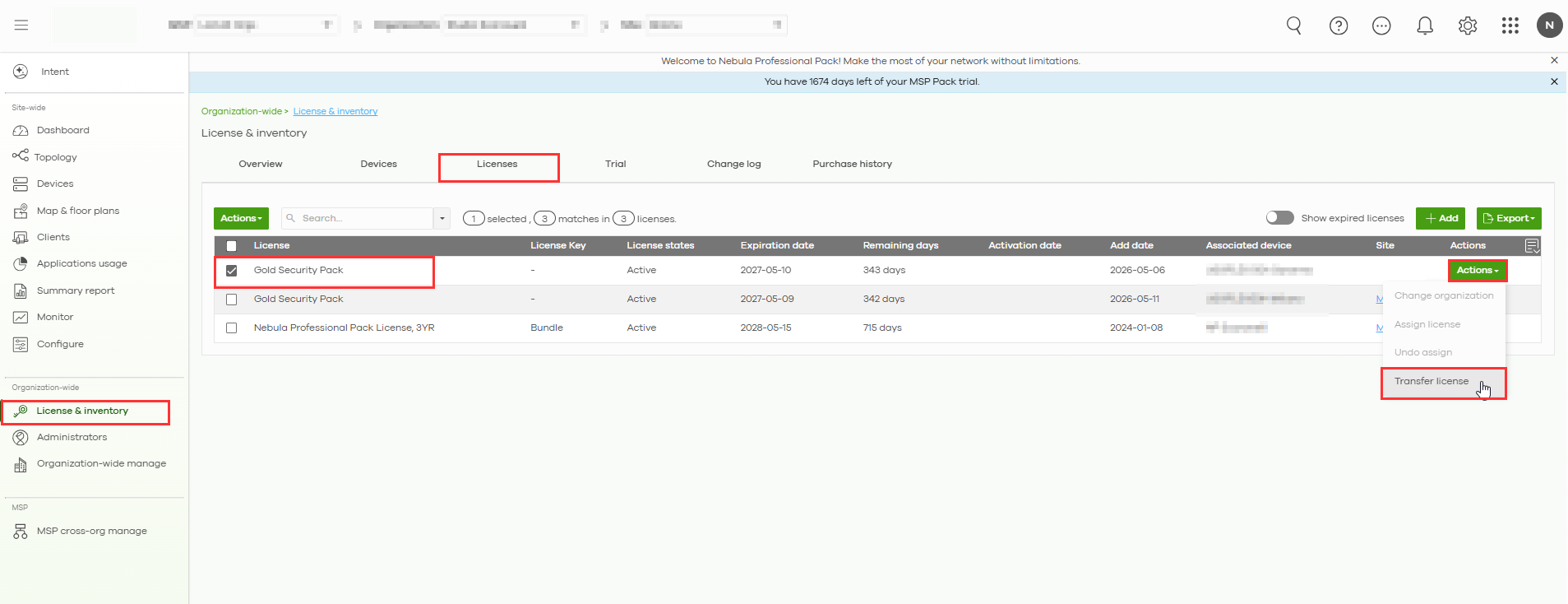Click the "715 days" cell

[x=882, y=328]
